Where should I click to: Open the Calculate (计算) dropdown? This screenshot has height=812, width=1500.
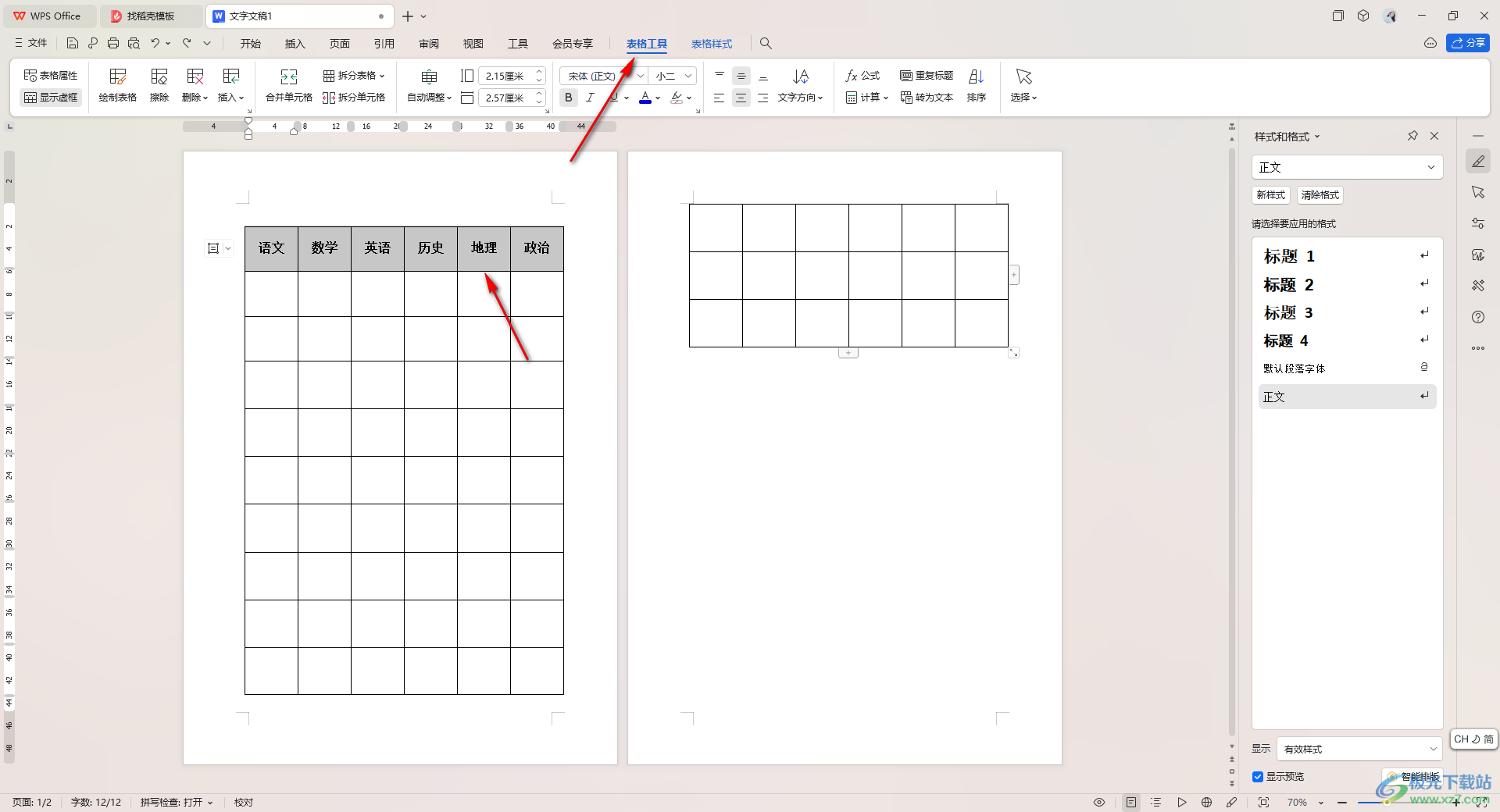[867, 98]
